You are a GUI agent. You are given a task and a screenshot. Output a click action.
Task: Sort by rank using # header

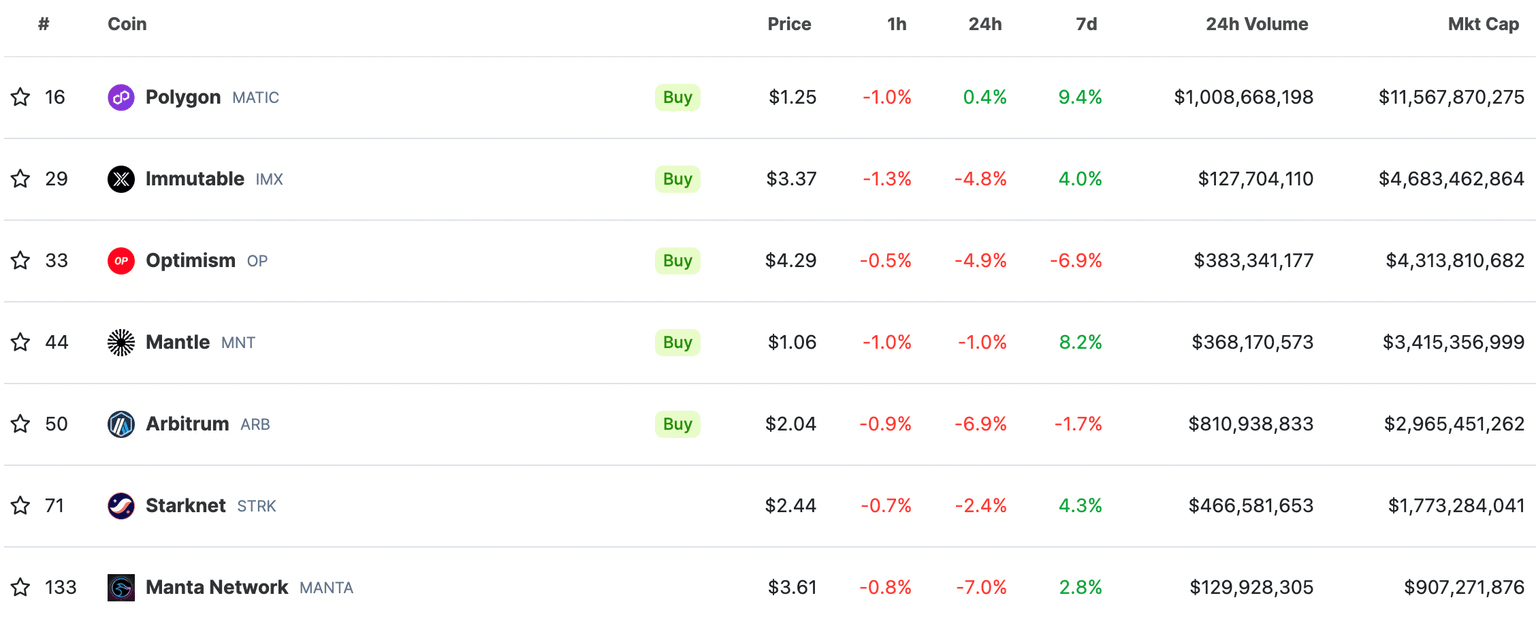44,24
